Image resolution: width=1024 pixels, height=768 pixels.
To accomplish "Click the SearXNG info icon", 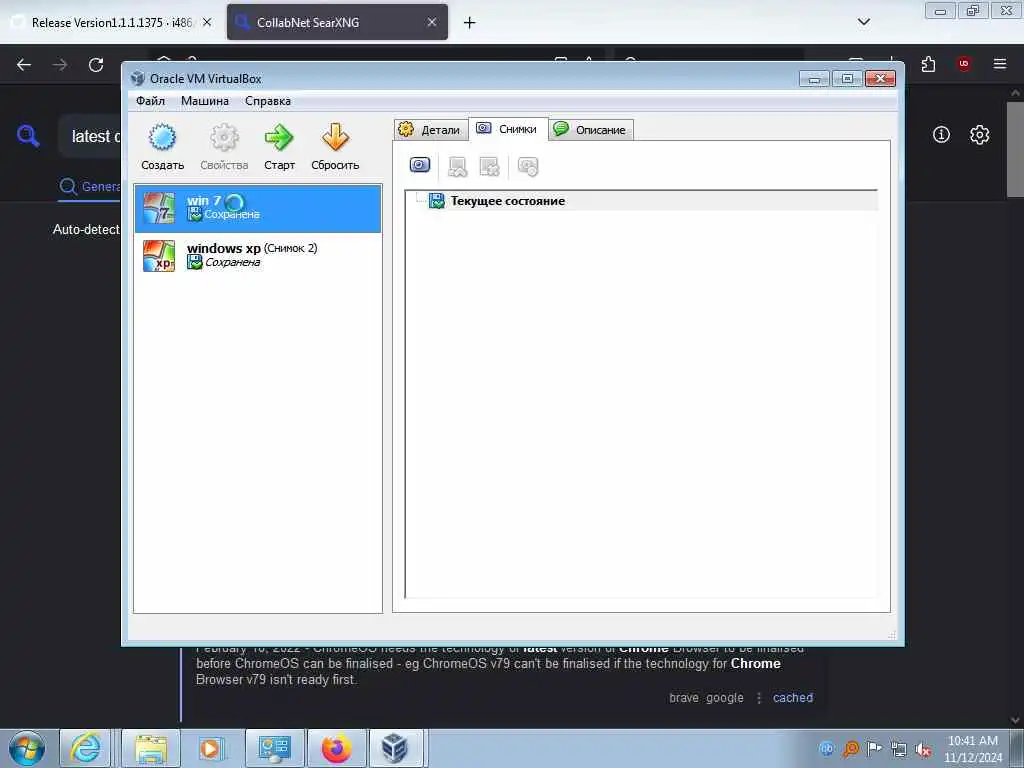I will pos(941,135).
